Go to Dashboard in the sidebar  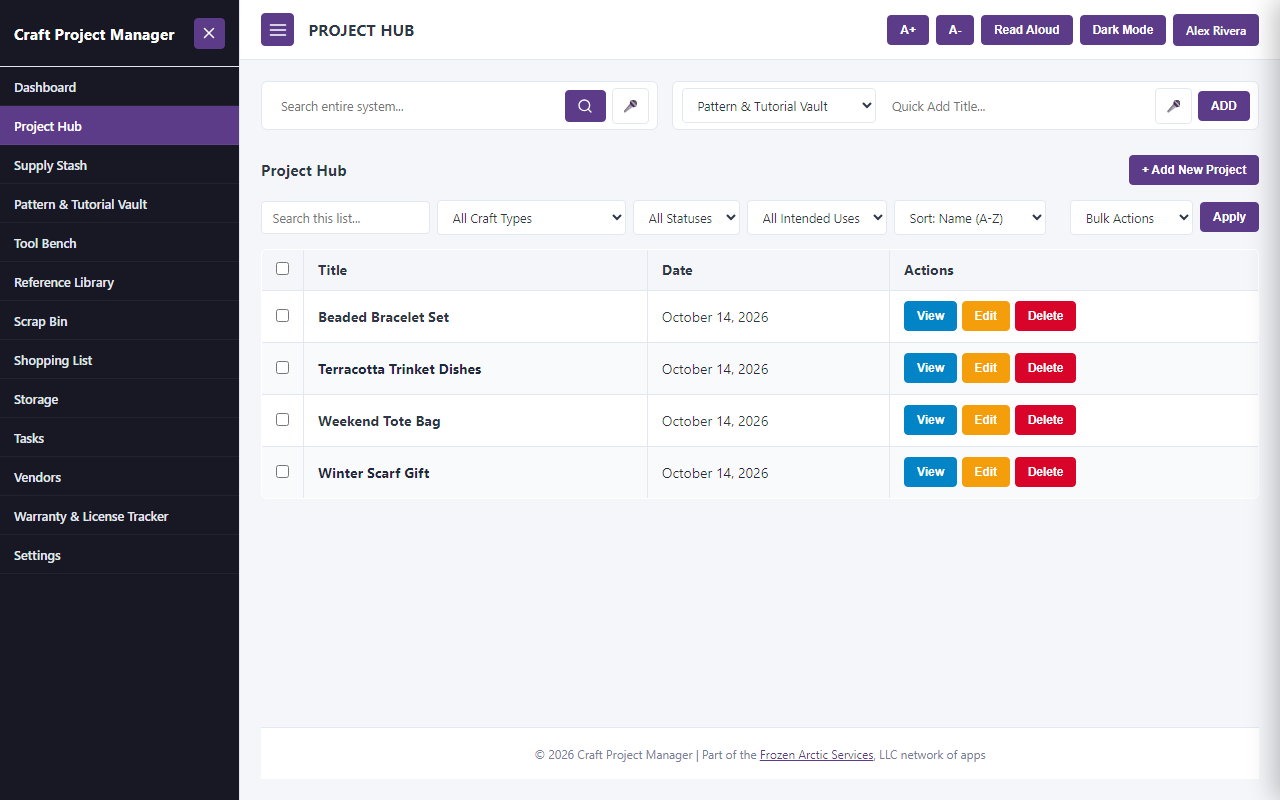click(x=119, y=87)
